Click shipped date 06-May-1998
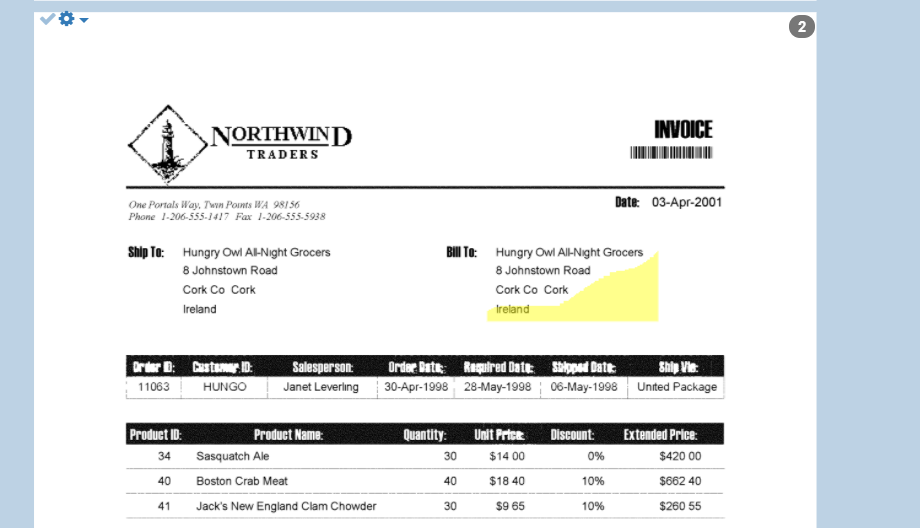Screen dimensions: 920x528 [584, 387]
